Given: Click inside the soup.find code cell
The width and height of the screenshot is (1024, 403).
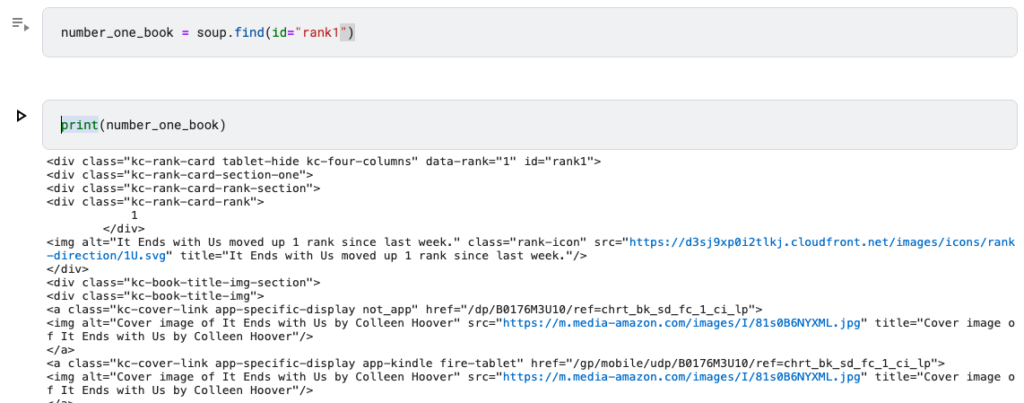Looking at the screenshot, I should click(x=530, y=33).
